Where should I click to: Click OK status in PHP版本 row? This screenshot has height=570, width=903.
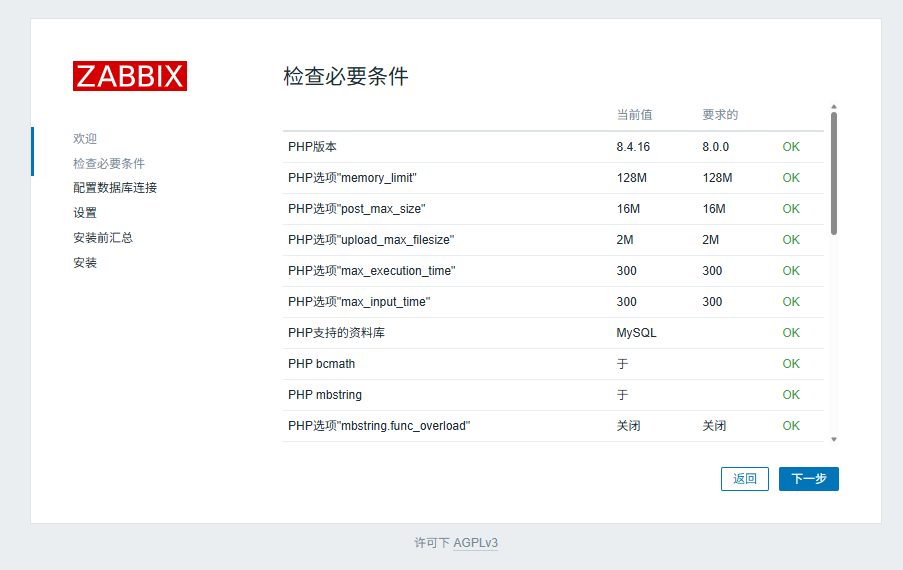pos(791,147)
